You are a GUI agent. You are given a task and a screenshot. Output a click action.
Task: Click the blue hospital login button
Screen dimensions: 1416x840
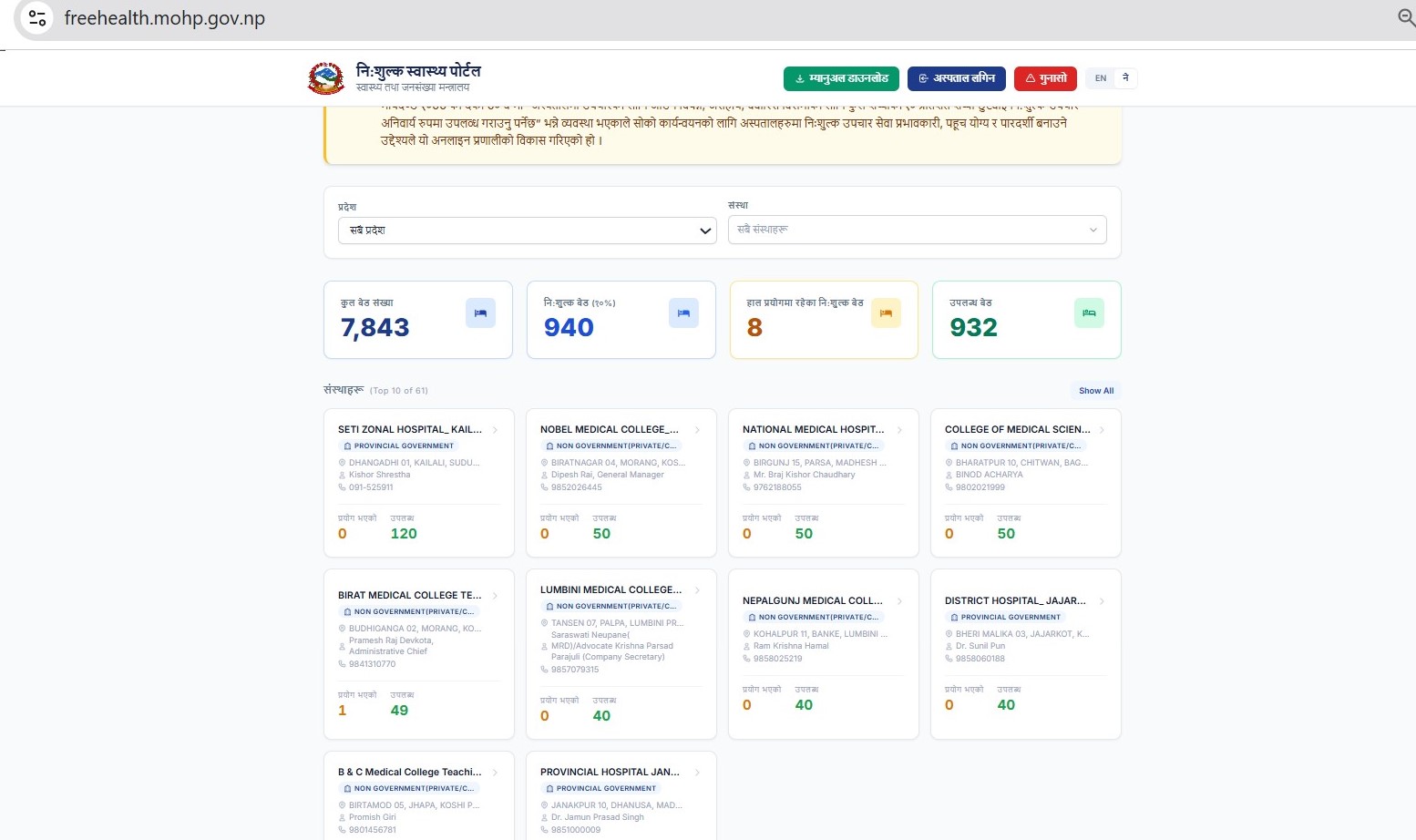(957, 78)
